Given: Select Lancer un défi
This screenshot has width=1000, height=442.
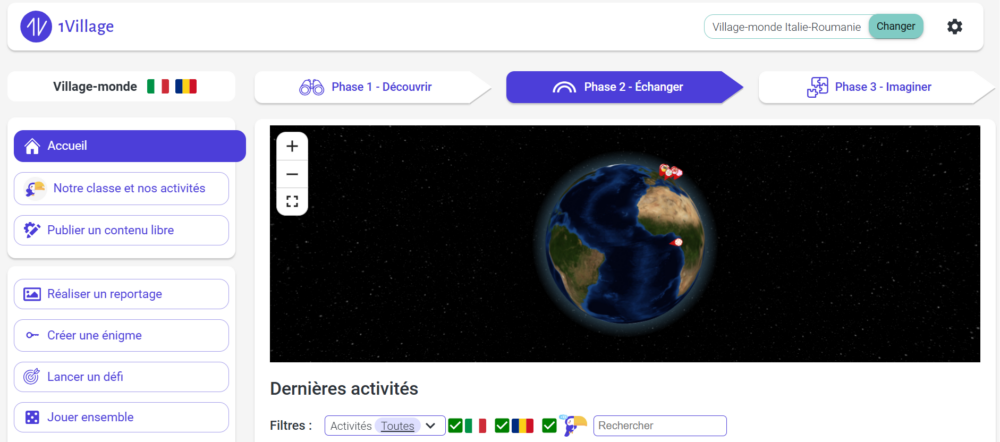Looking at the screenshot, I should [x=121, y=377].
